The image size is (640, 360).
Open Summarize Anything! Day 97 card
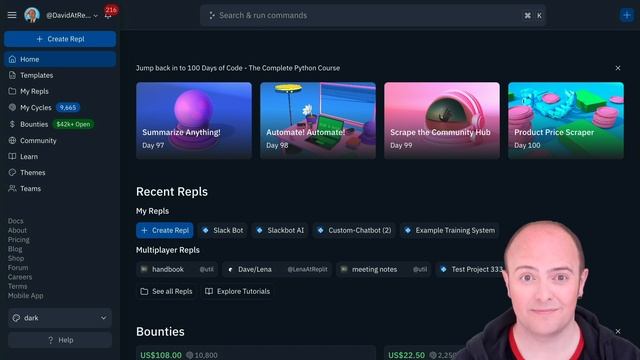pos(194,120)
